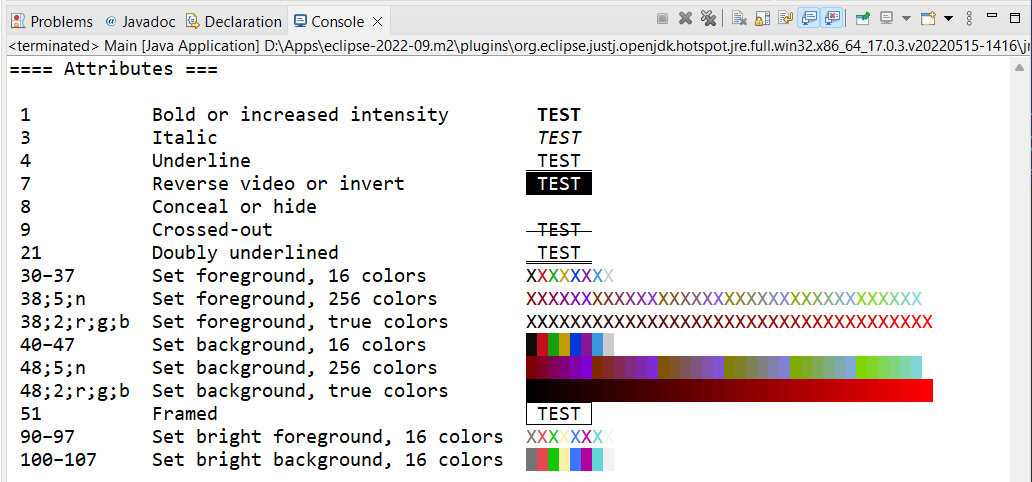Click 'Underline' description in row 4
The image size is (1032, 482).
pyautogui.click(x=201, y=161)
